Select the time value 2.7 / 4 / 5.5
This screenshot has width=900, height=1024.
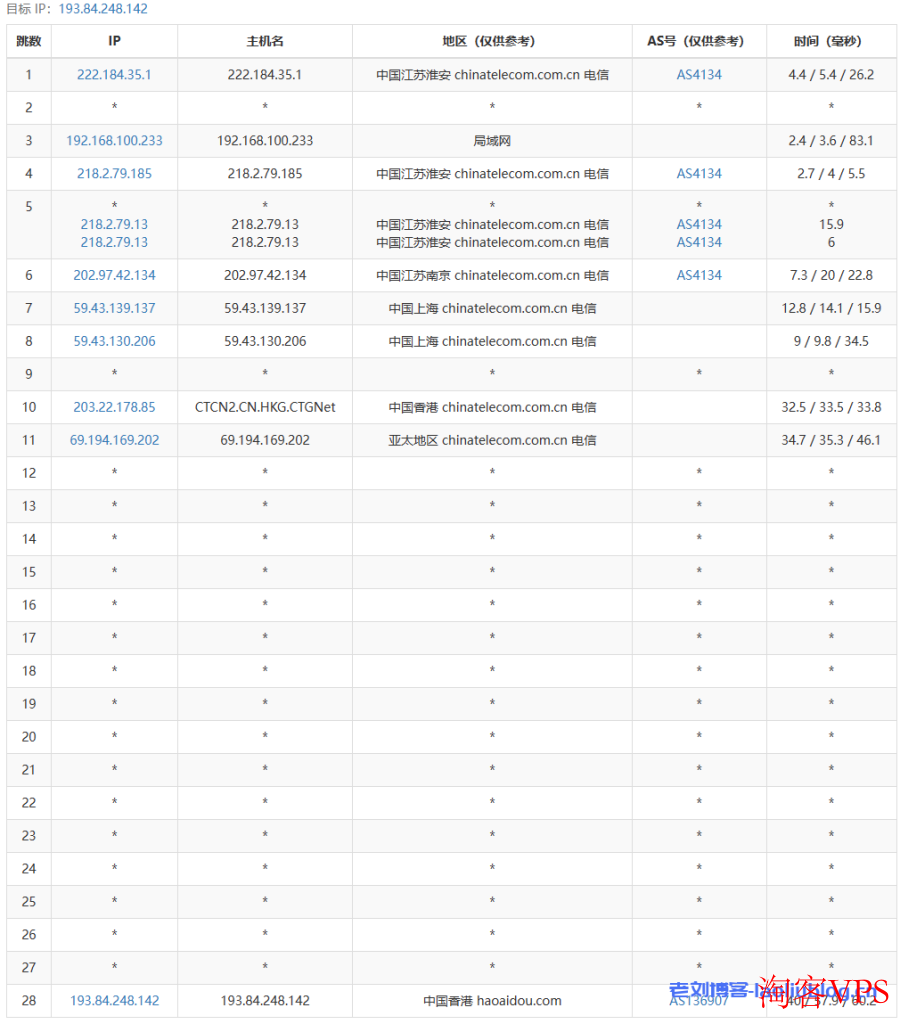831,173
